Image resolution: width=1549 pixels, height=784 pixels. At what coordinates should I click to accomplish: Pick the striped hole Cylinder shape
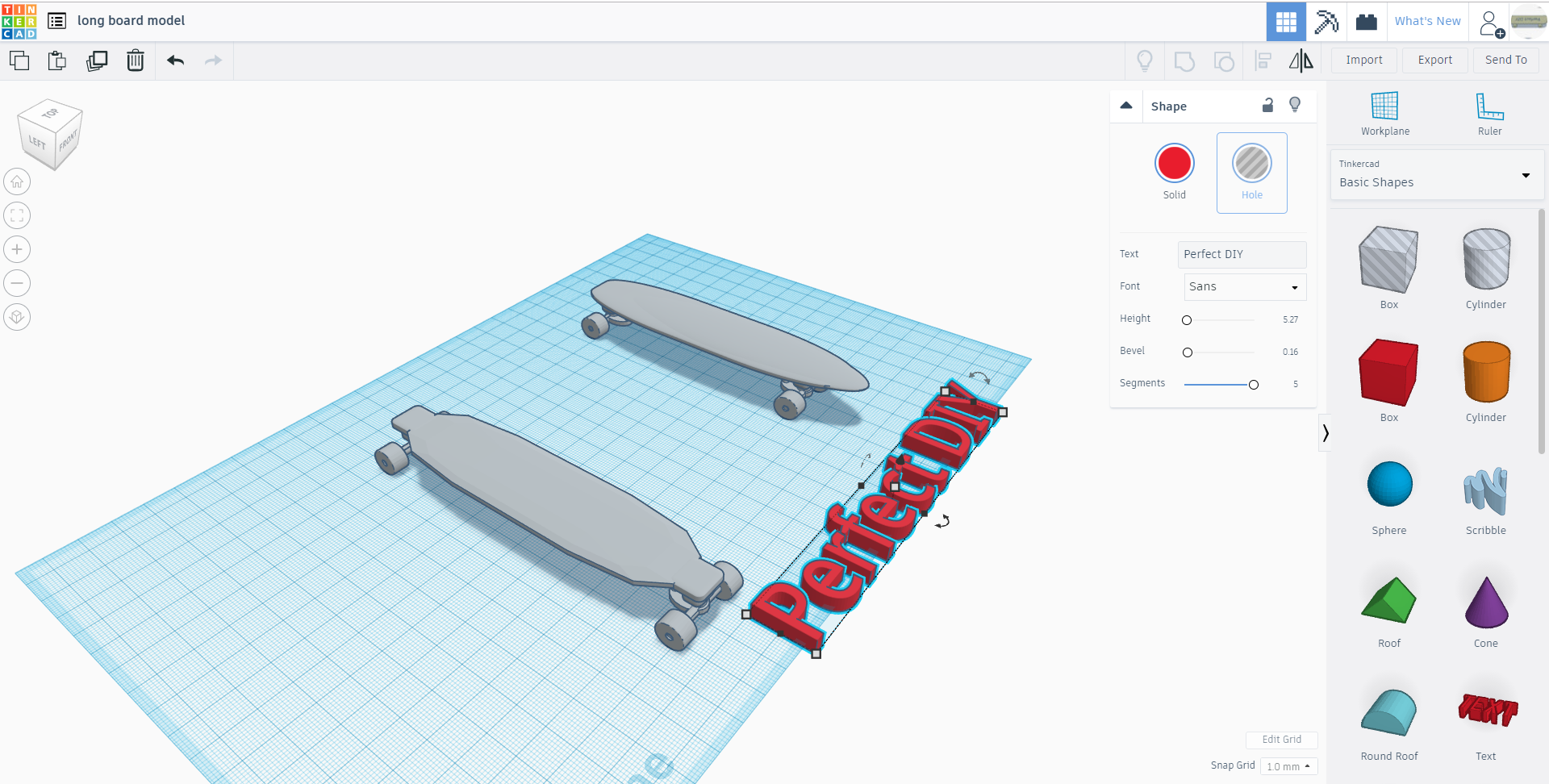pos(1486,259)
